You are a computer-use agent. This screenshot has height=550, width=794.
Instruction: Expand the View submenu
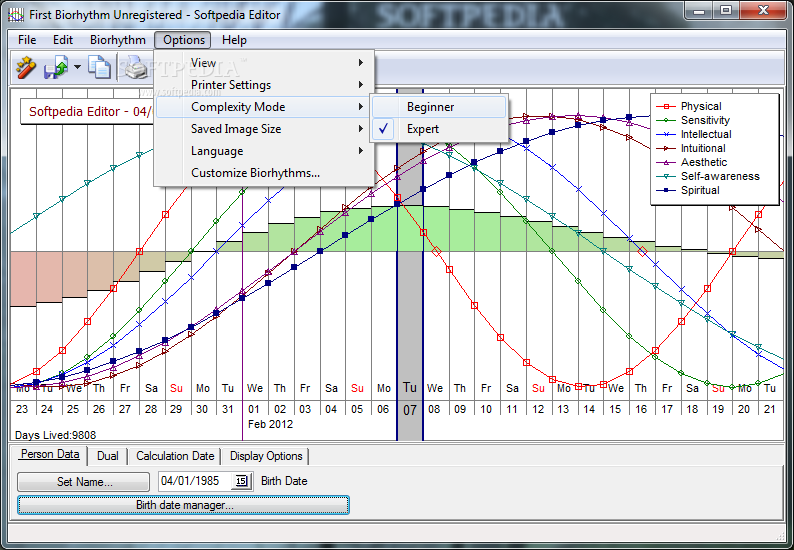coord(264,63)
